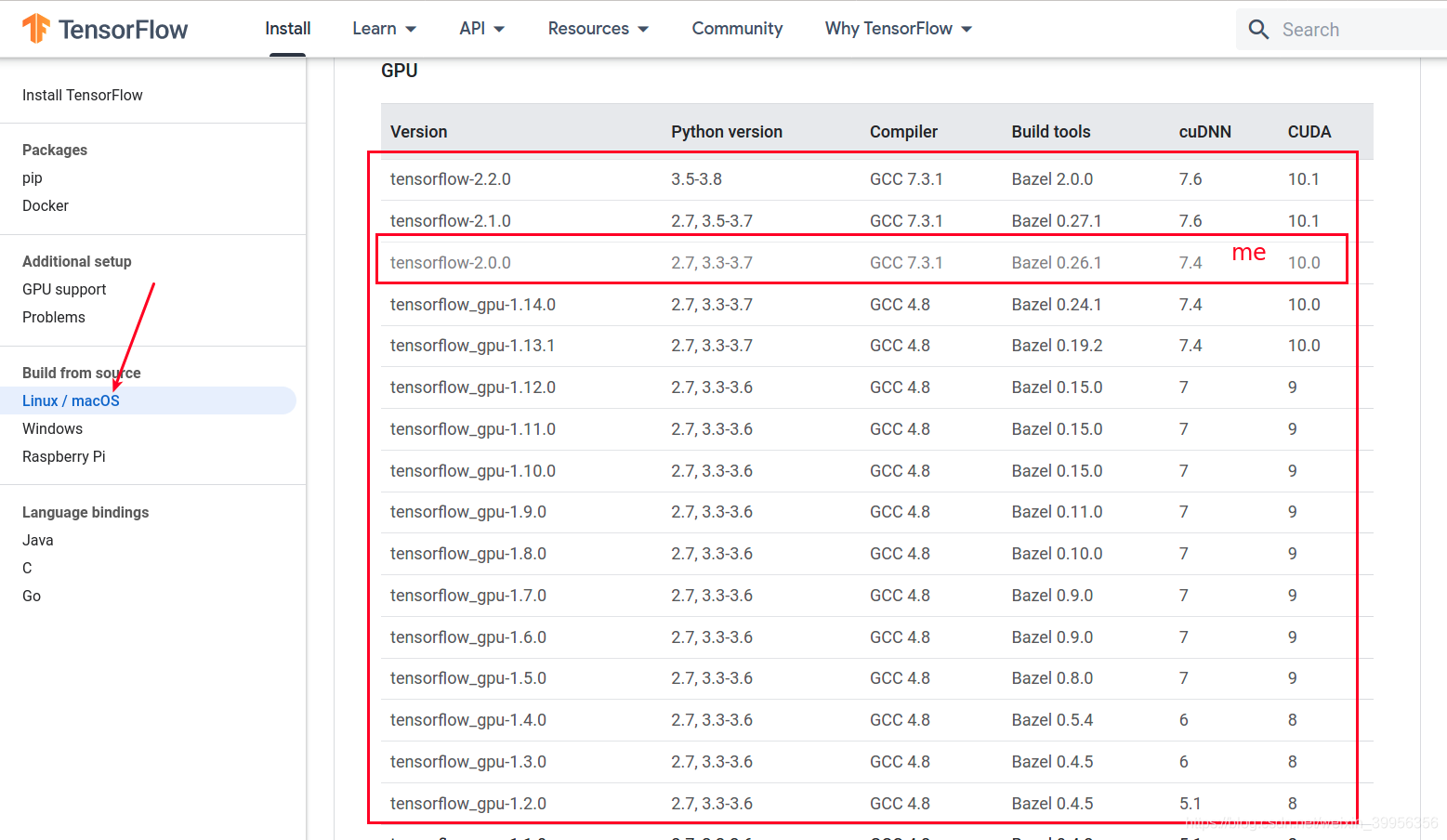Open the Resources dropdown menu
The height and width of the screenshot is (840, 1447).
pyautogui.click(x=599, y=29)
